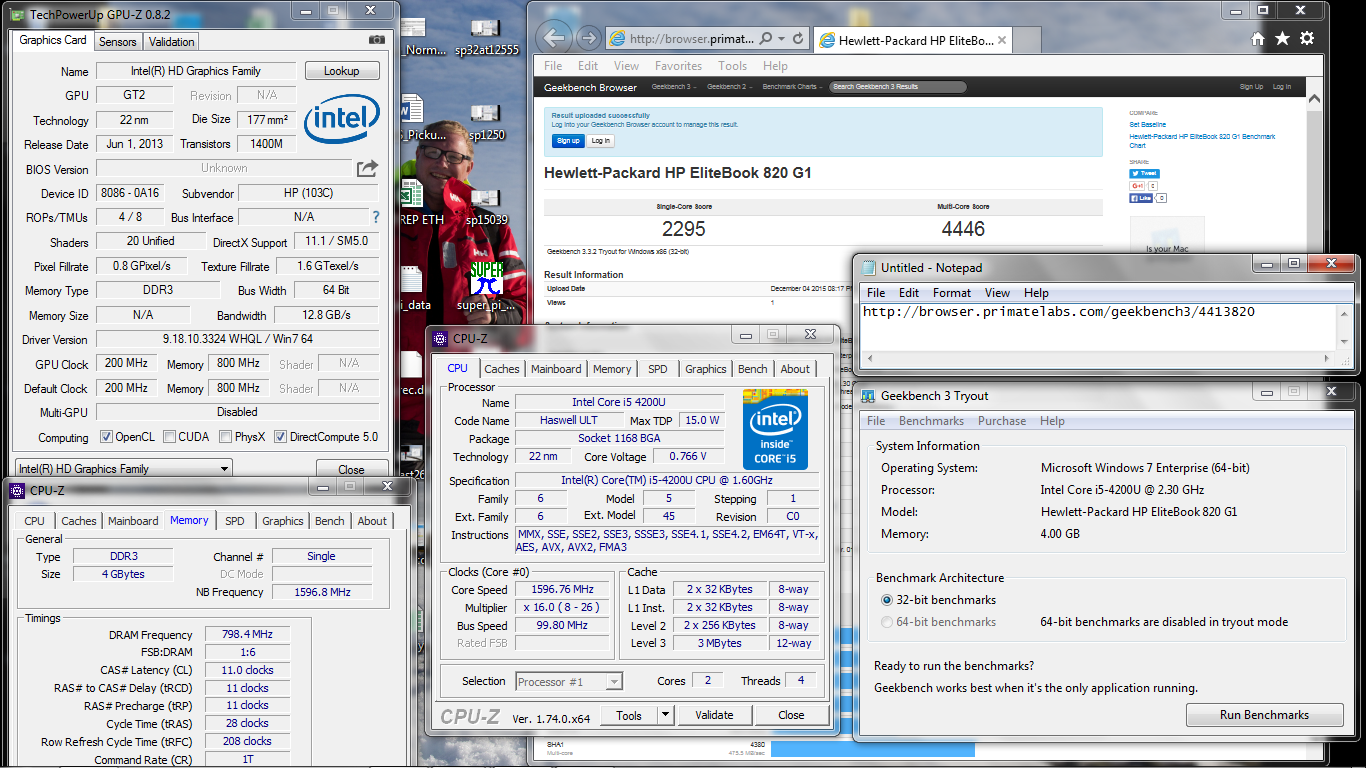Click the Tweet share button
Screen dimensions: 1366x768
[x=1144, y=173]
